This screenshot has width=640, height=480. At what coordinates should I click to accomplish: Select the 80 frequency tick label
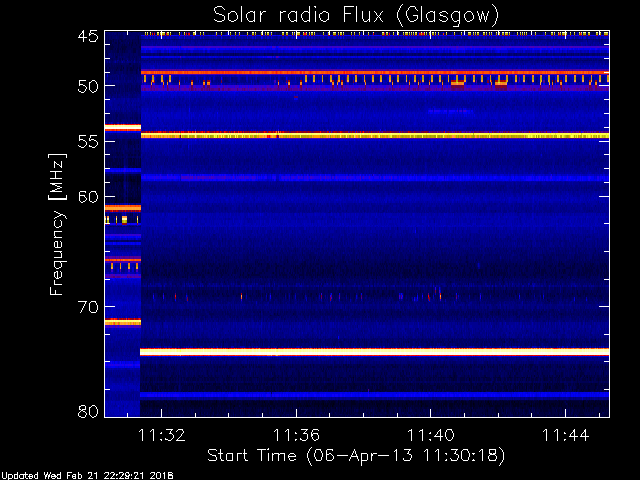pyautogui.click(x=88, y=411)
